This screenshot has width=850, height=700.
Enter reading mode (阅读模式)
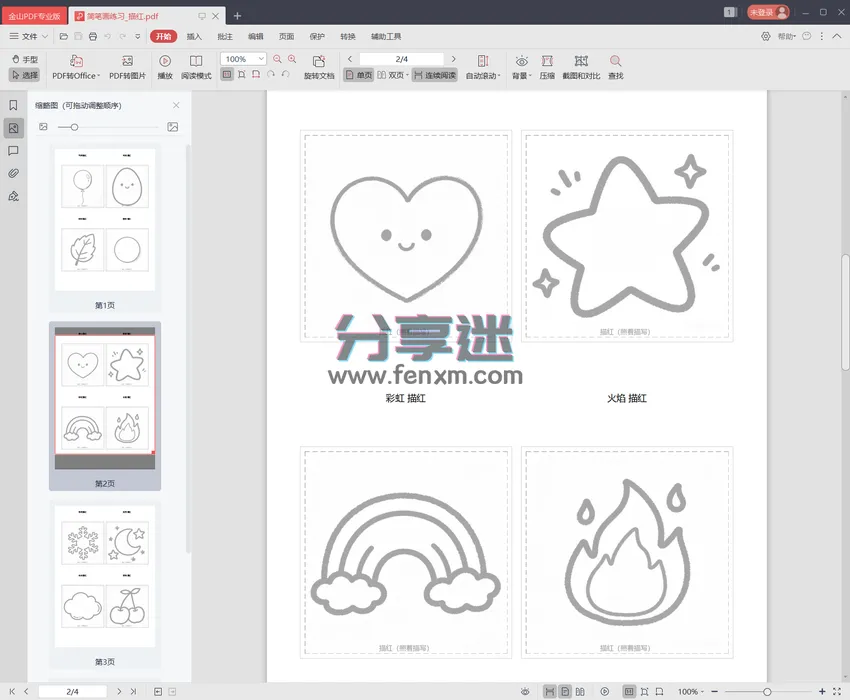click(x=196, y=67)
